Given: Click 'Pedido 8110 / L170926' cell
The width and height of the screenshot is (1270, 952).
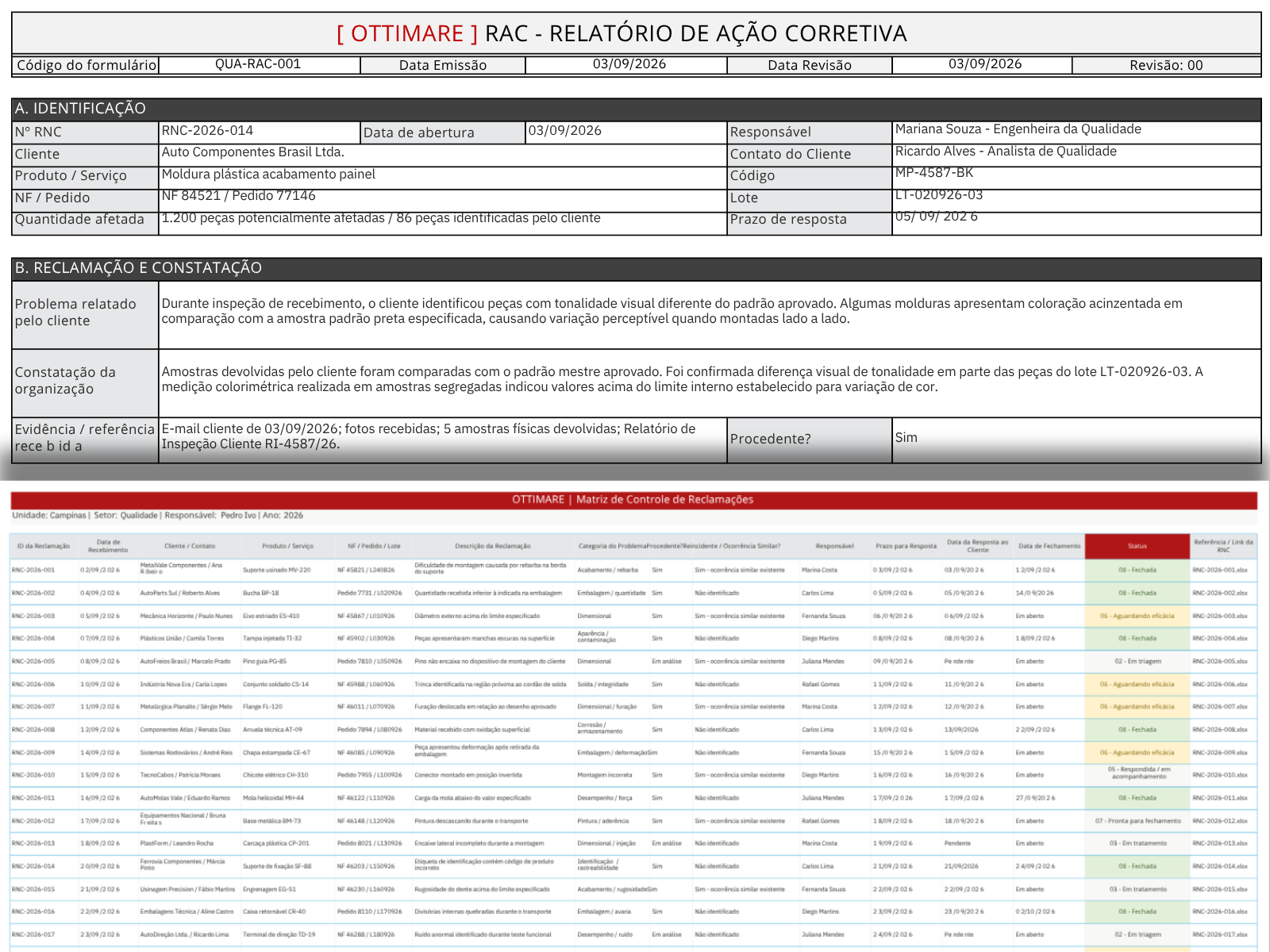Looking at the screenshot, I should tap(369, 912).
